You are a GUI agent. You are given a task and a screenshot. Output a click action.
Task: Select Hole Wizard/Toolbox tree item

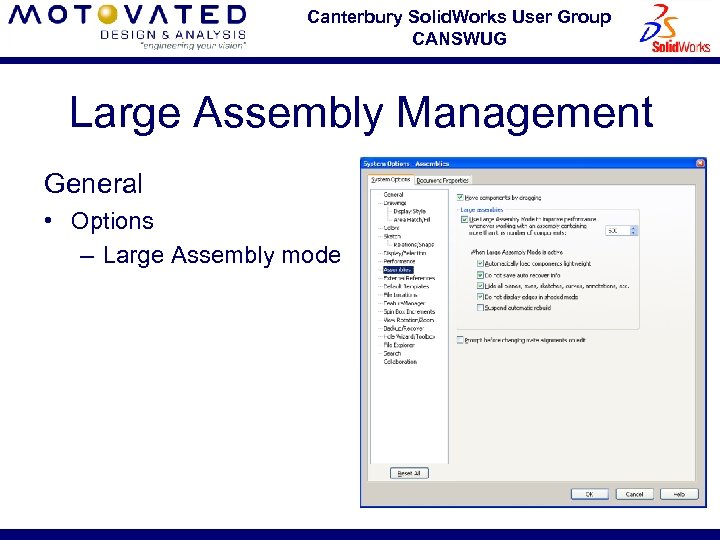click(409, 337)
